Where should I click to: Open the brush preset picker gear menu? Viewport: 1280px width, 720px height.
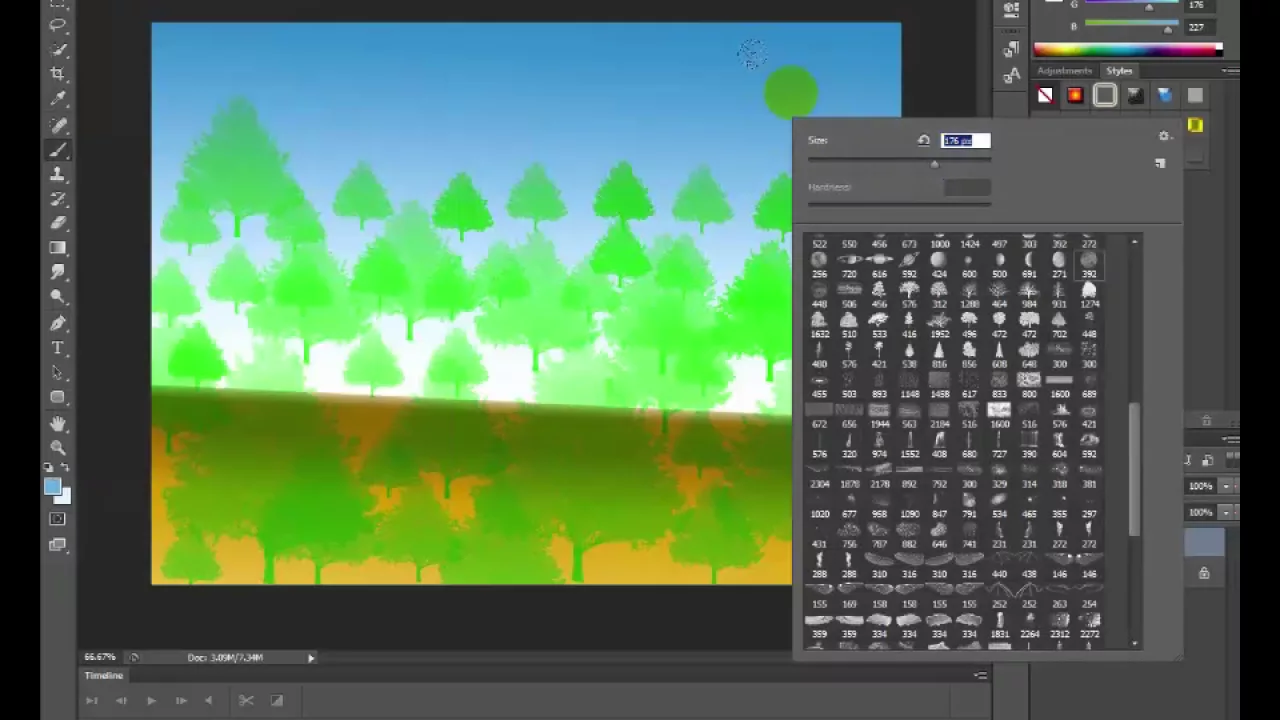(1164, 137)
